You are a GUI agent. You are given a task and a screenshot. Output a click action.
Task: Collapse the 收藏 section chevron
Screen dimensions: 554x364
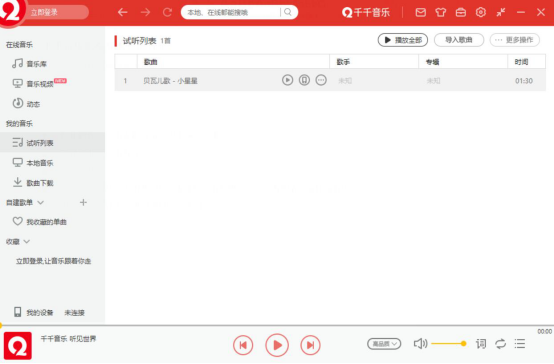pos(27,242)
